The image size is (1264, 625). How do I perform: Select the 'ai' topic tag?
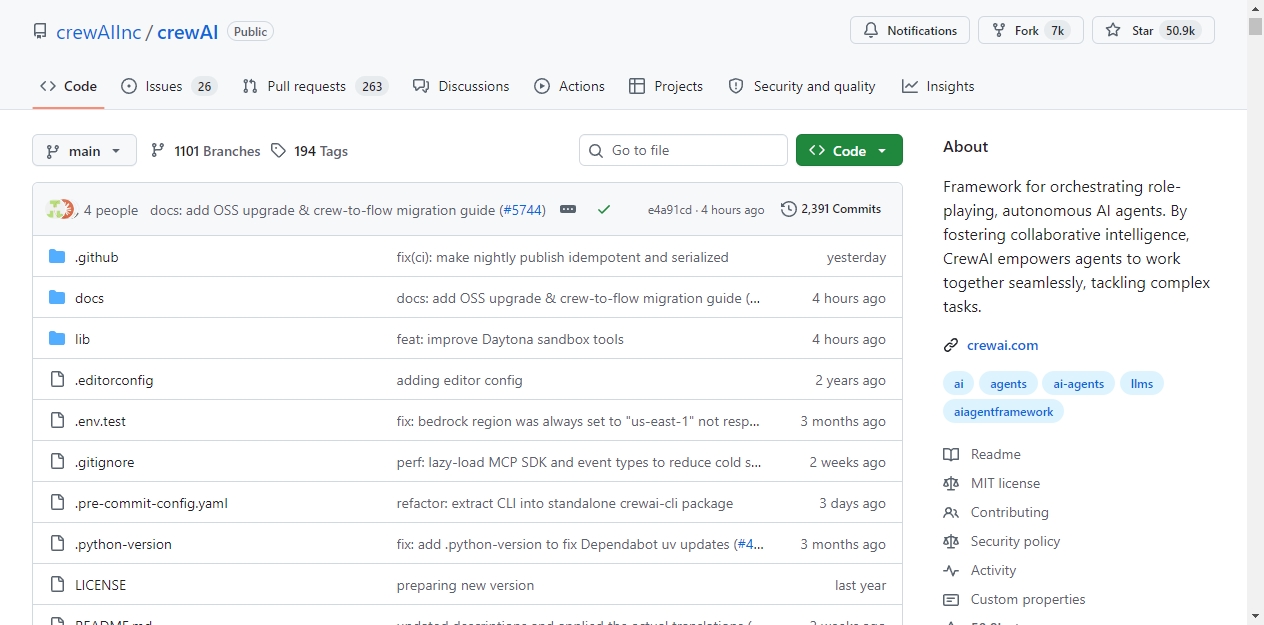[959, 384]
